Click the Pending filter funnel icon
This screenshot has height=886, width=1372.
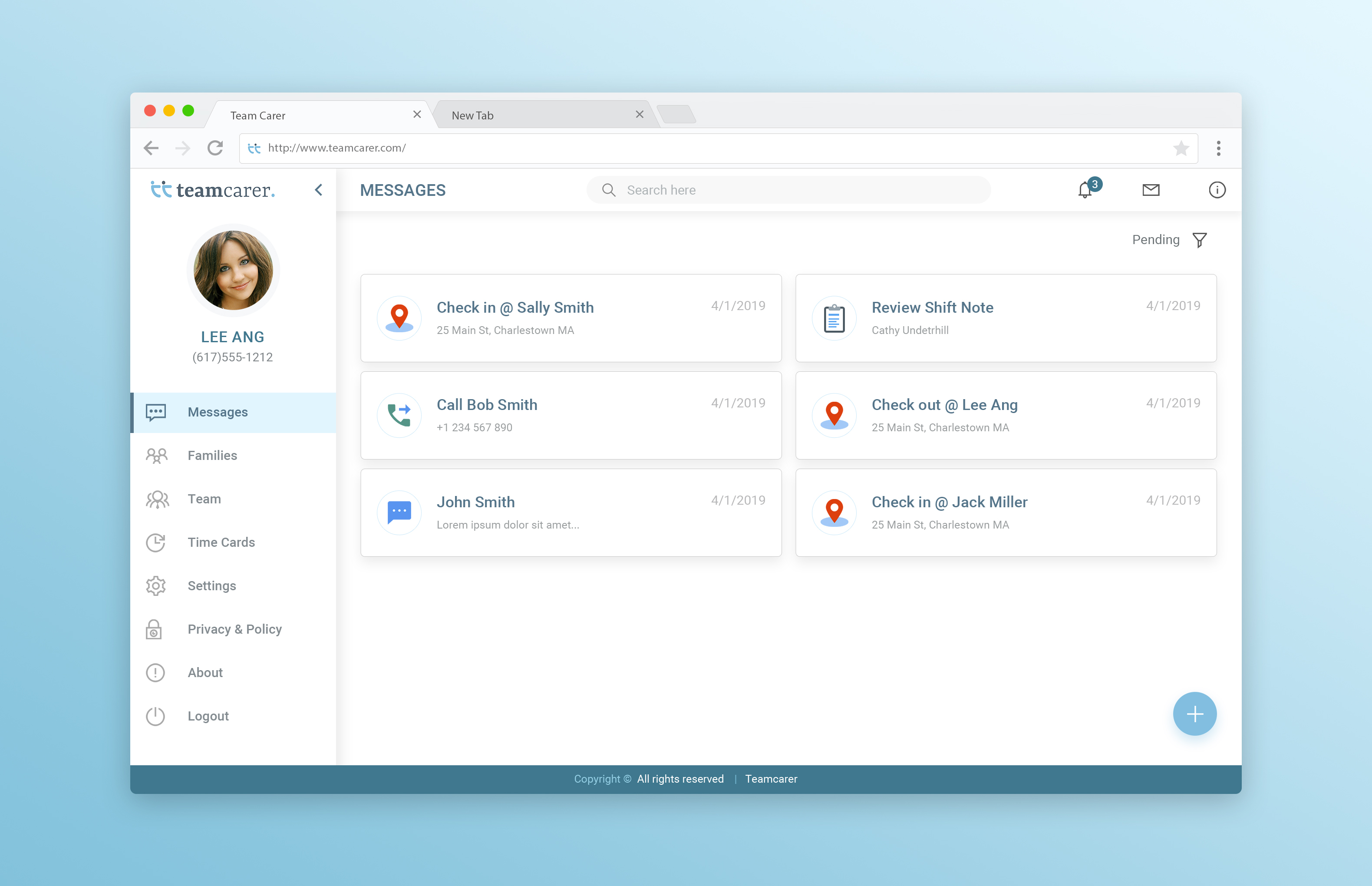tap(1200, 240)
